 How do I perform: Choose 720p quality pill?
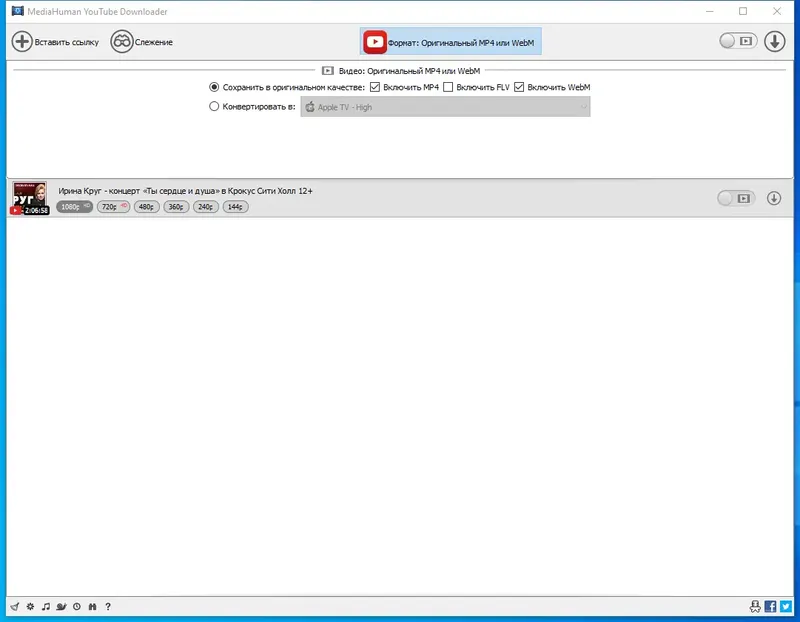(113, 207)
